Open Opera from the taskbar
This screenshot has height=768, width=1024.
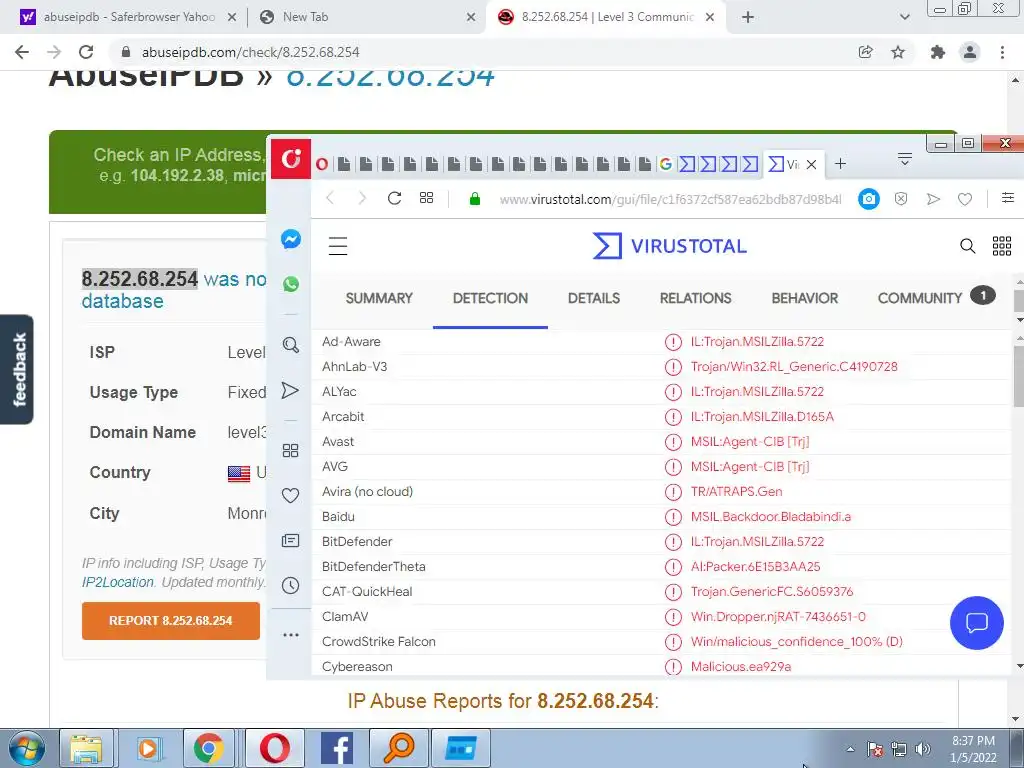pos(275,748)
